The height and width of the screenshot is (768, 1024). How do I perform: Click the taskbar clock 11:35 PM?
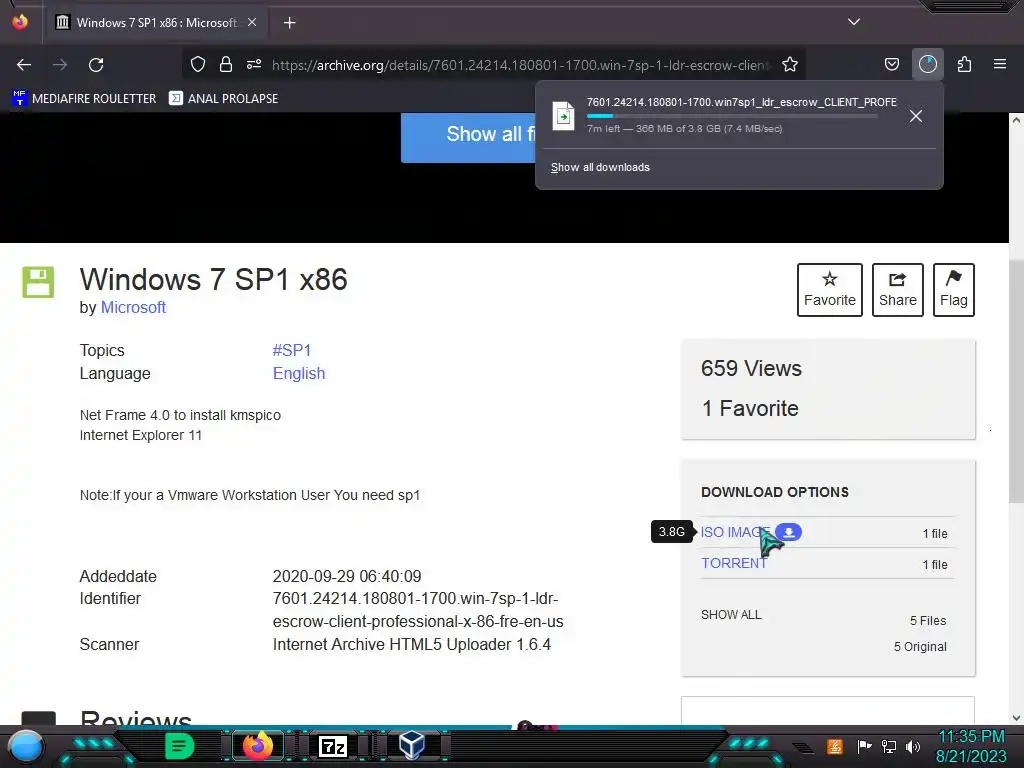pyautogui.click(x=971, y=737)
